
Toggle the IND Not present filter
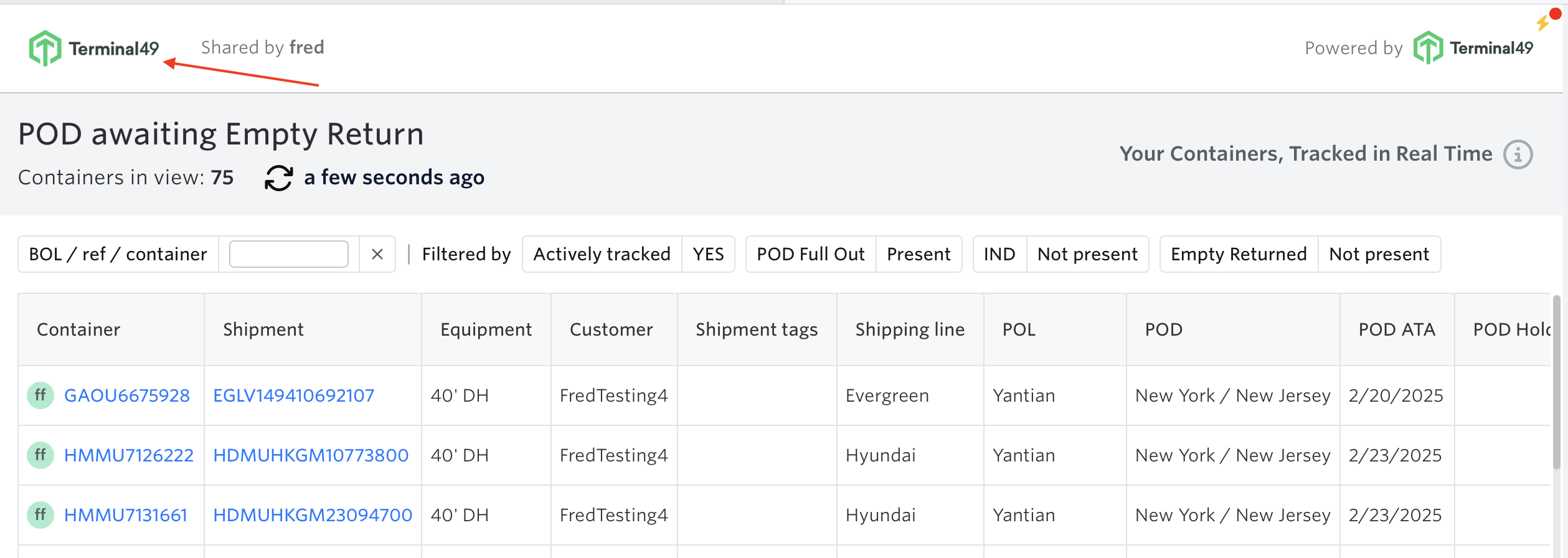click(1060, 254)
